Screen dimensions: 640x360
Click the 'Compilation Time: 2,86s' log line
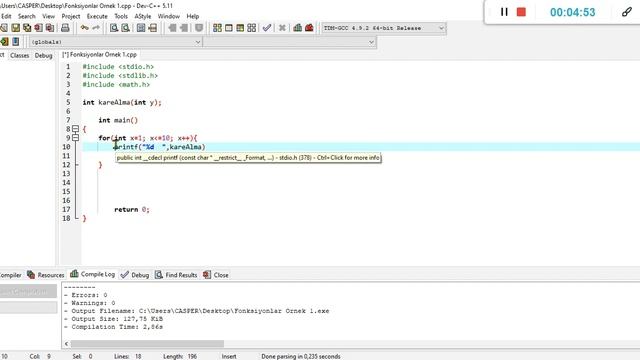coord(113,327)
